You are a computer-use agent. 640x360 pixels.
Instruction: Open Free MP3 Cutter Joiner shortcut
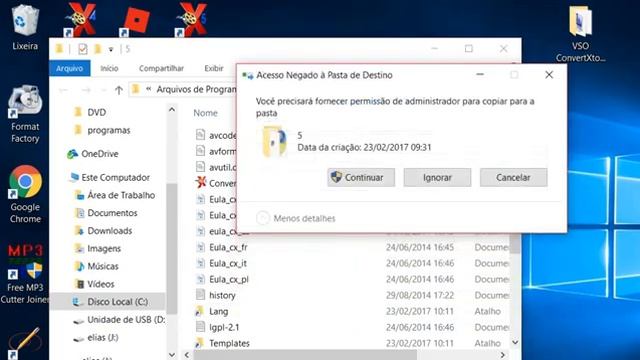coord(25,274)
